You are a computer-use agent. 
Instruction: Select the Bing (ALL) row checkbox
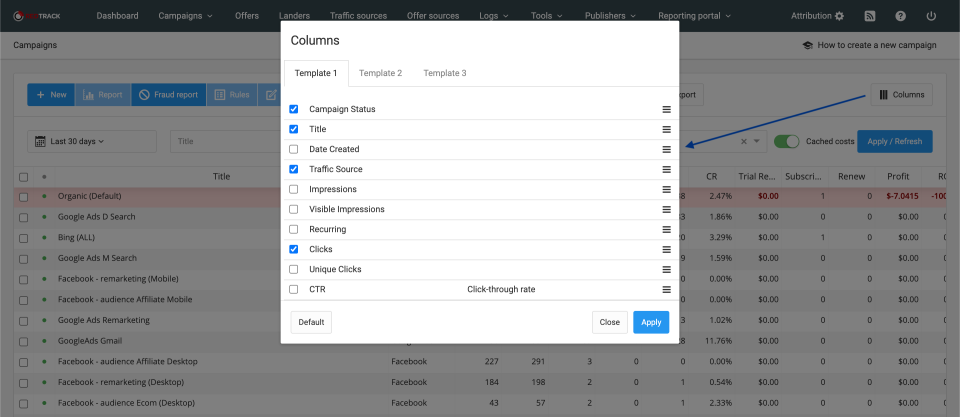(23, 238)
